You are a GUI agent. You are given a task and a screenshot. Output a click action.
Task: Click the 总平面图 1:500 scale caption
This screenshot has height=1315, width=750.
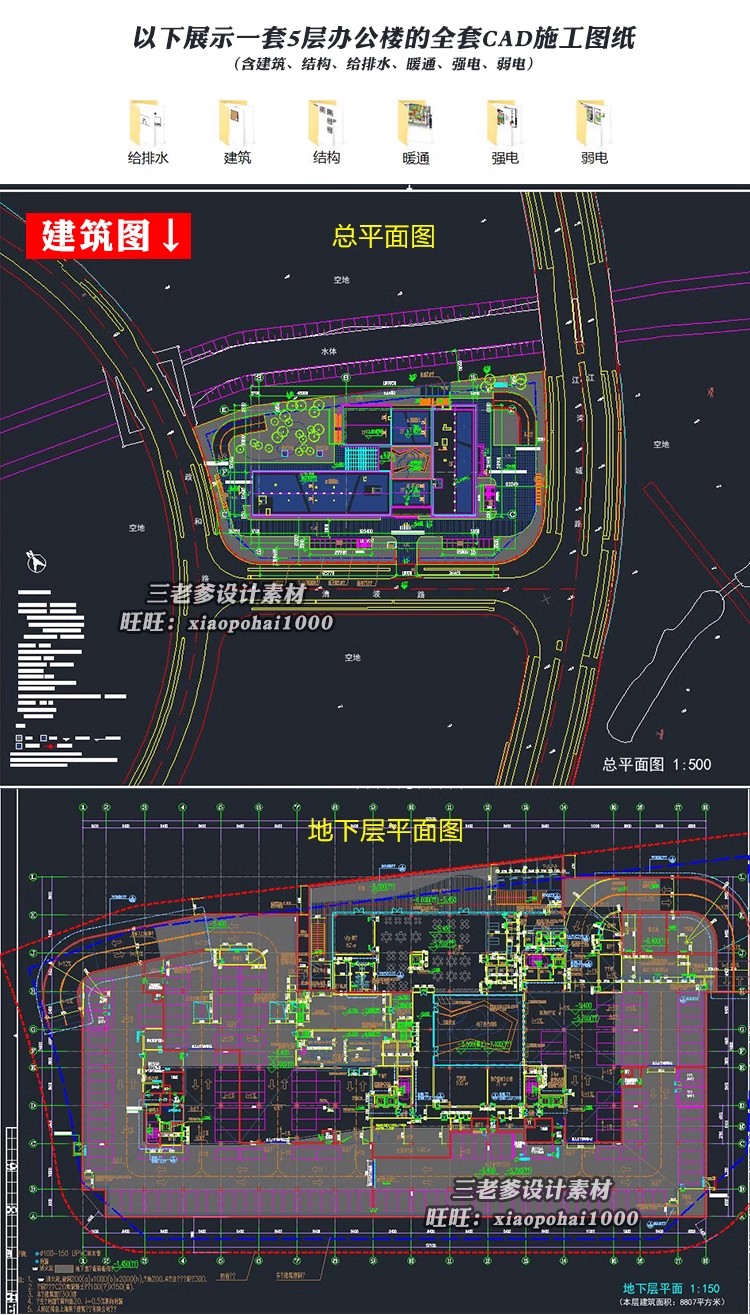click(x=657, y=765)
